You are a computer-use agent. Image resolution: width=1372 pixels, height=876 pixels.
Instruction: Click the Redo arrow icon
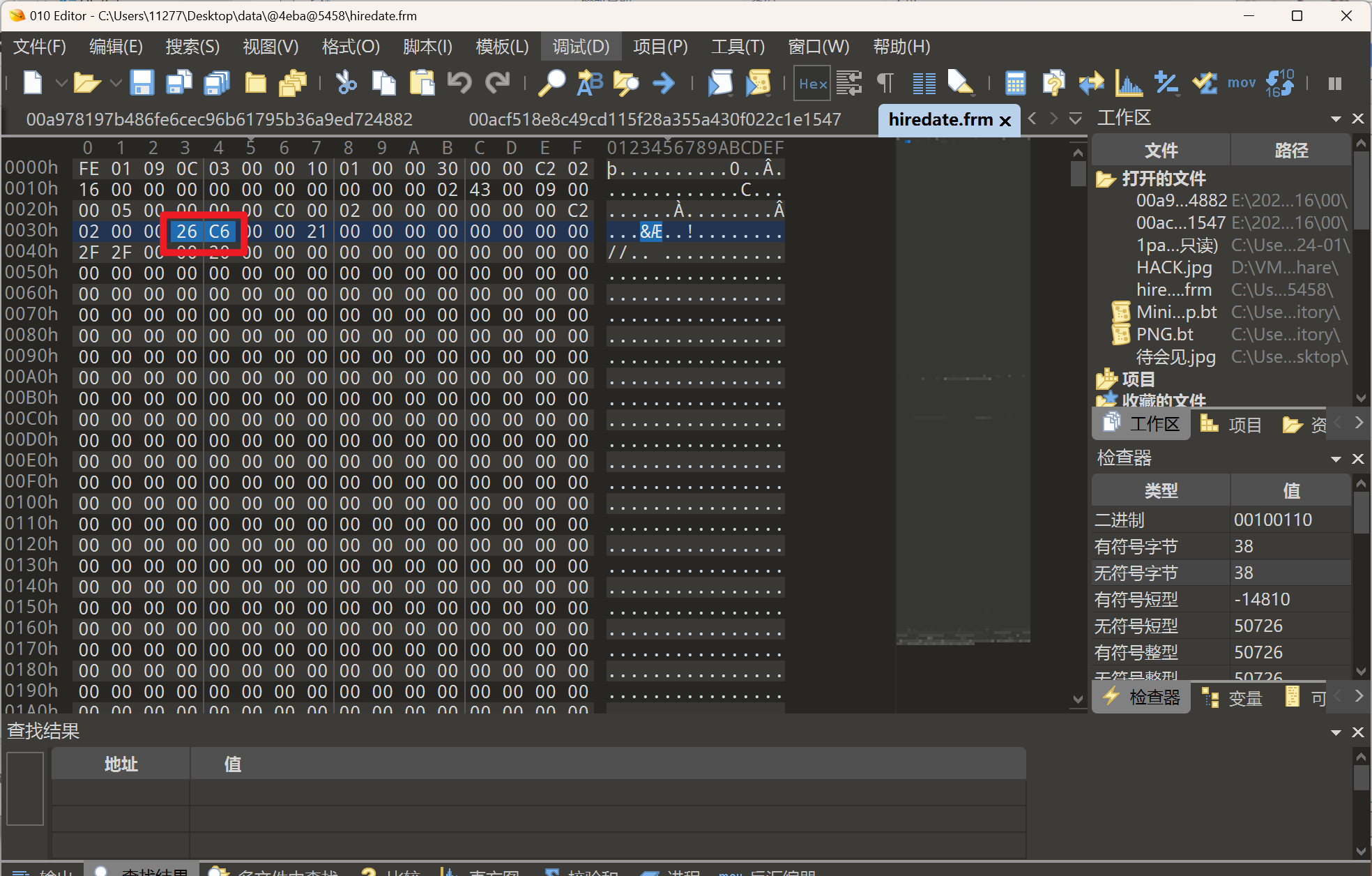coord(497,84)
